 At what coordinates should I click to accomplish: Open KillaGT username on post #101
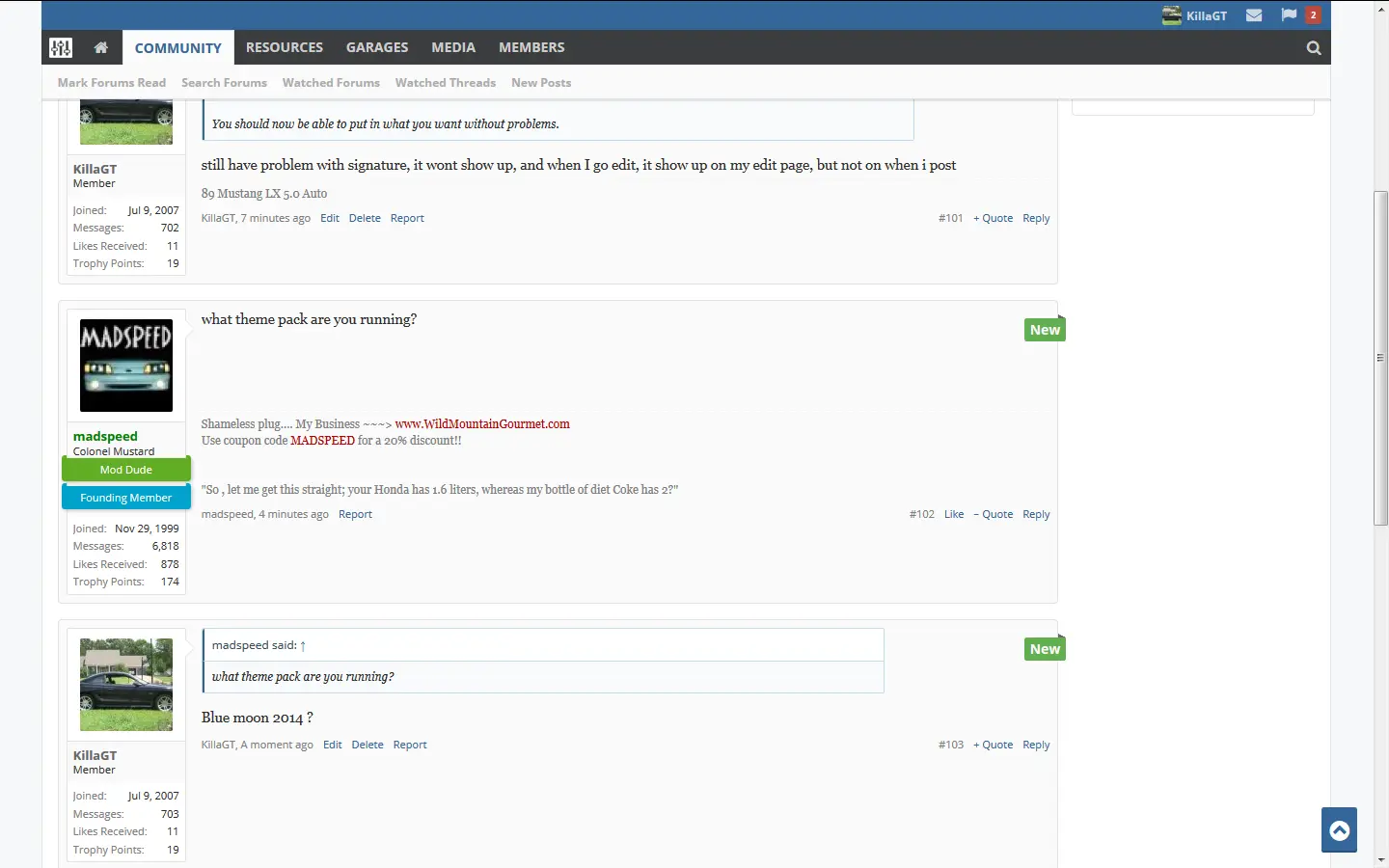(95, 169)
